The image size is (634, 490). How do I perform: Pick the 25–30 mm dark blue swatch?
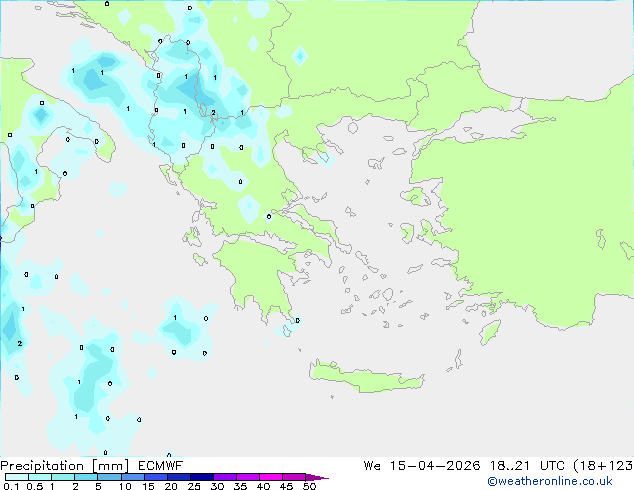pyautogui.click(x=202, y=477)
